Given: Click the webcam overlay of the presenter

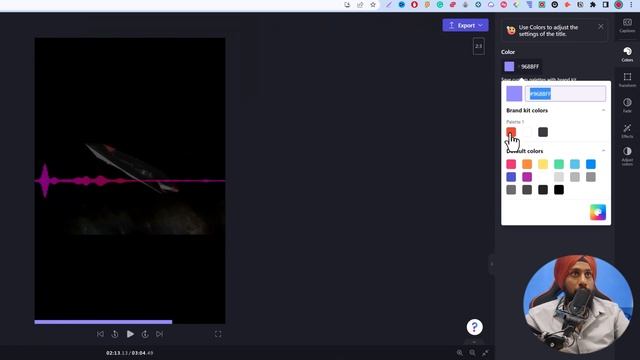Looking at the screenshot, I should coord(578,304).
